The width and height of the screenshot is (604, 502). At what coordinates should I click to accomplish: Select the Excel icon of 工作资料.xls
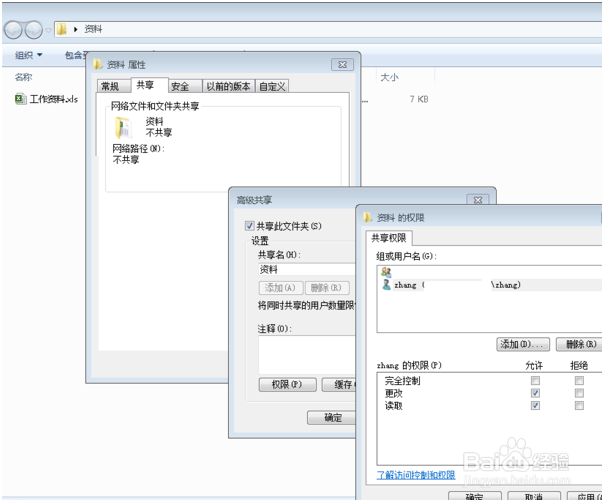20,99
